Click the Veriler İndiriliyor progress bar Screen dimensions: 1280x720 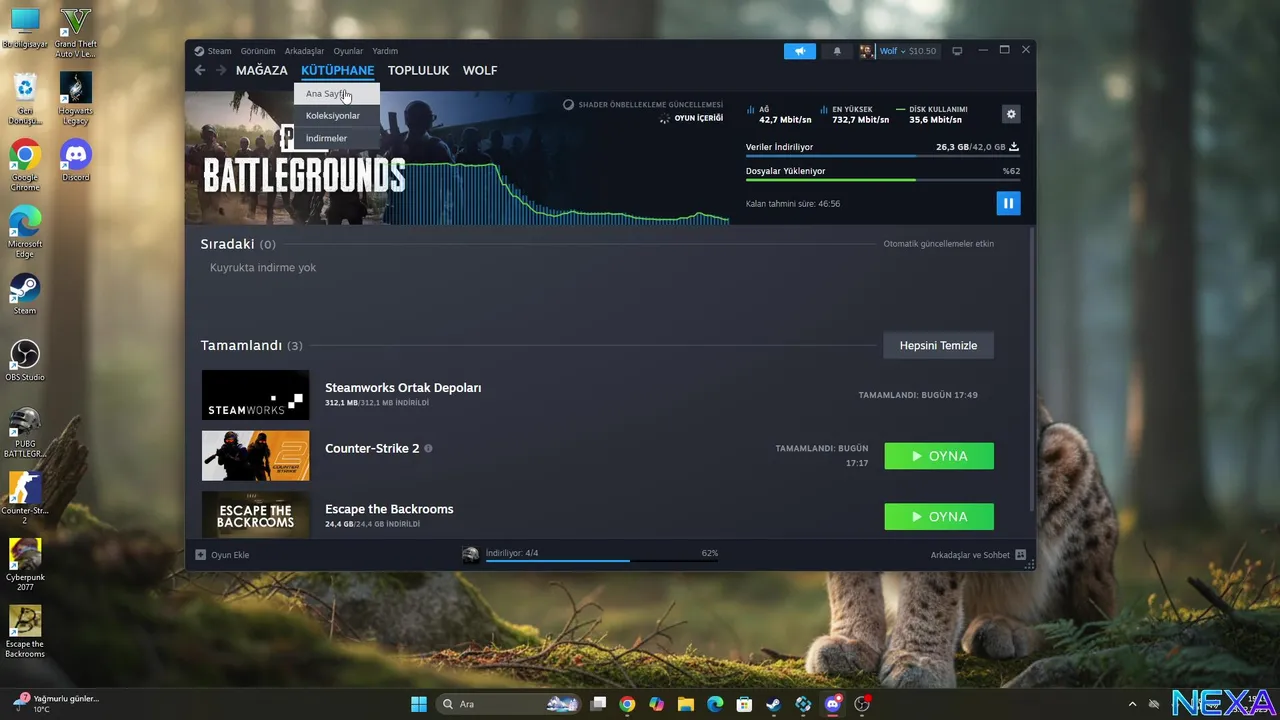(x=882, y=156)
